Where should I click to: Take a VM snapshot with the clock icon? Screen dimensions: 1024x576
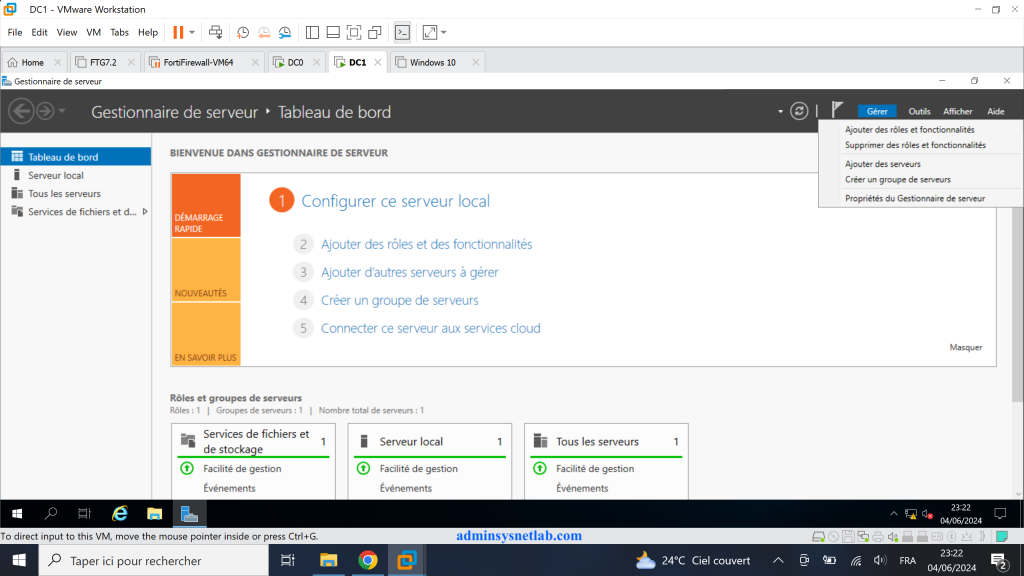pos(243,33)
